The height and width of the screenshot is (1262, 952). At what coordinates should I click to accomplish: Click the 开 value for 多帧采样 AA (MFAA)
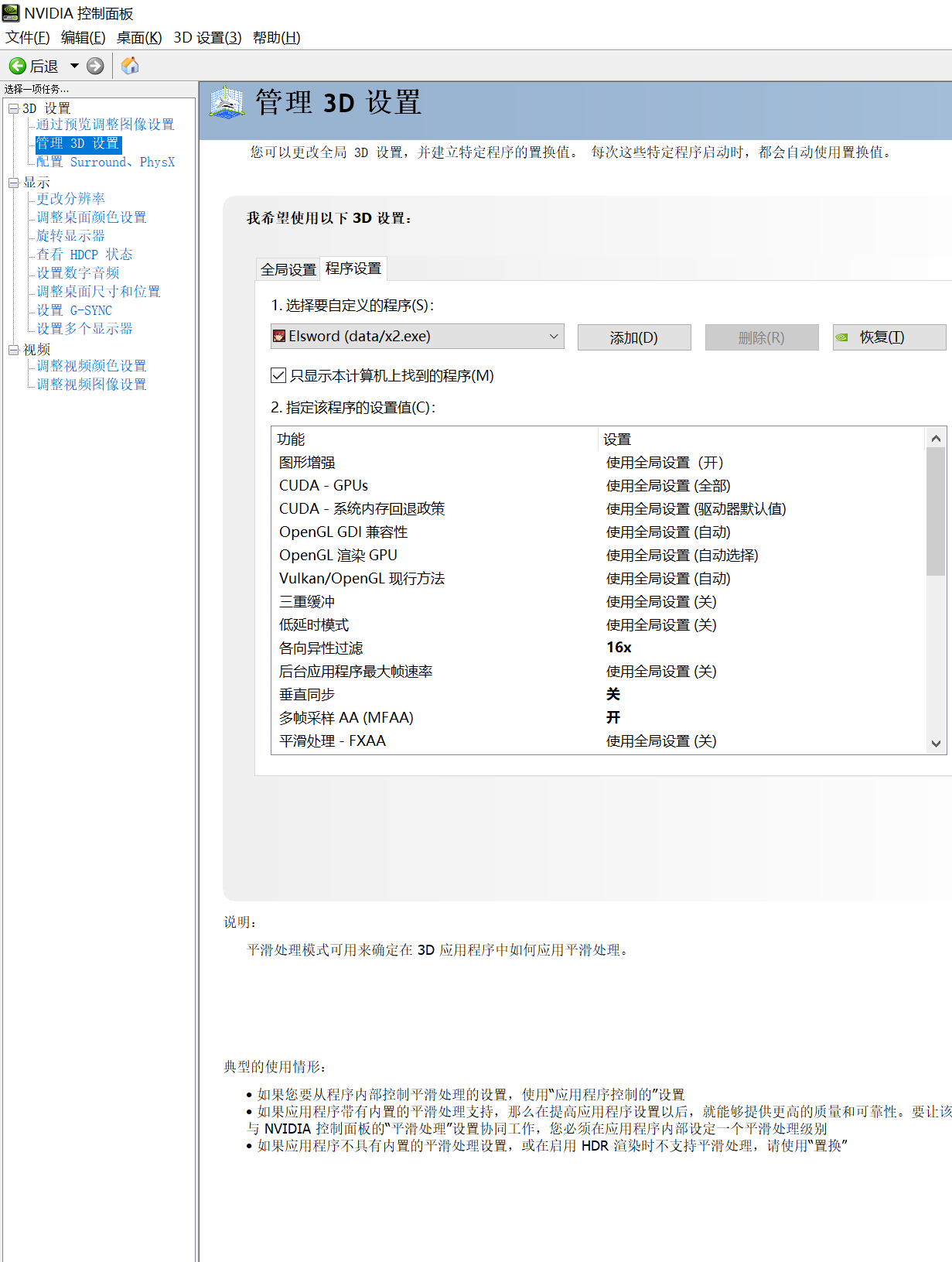pyautogui.click(x=613, y=717)
